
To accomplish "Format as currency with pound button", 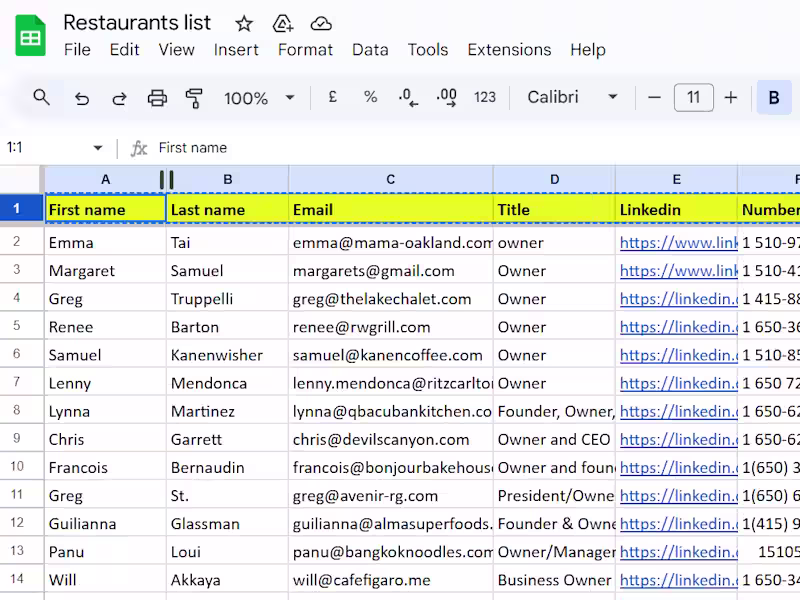I will (332, 97).
